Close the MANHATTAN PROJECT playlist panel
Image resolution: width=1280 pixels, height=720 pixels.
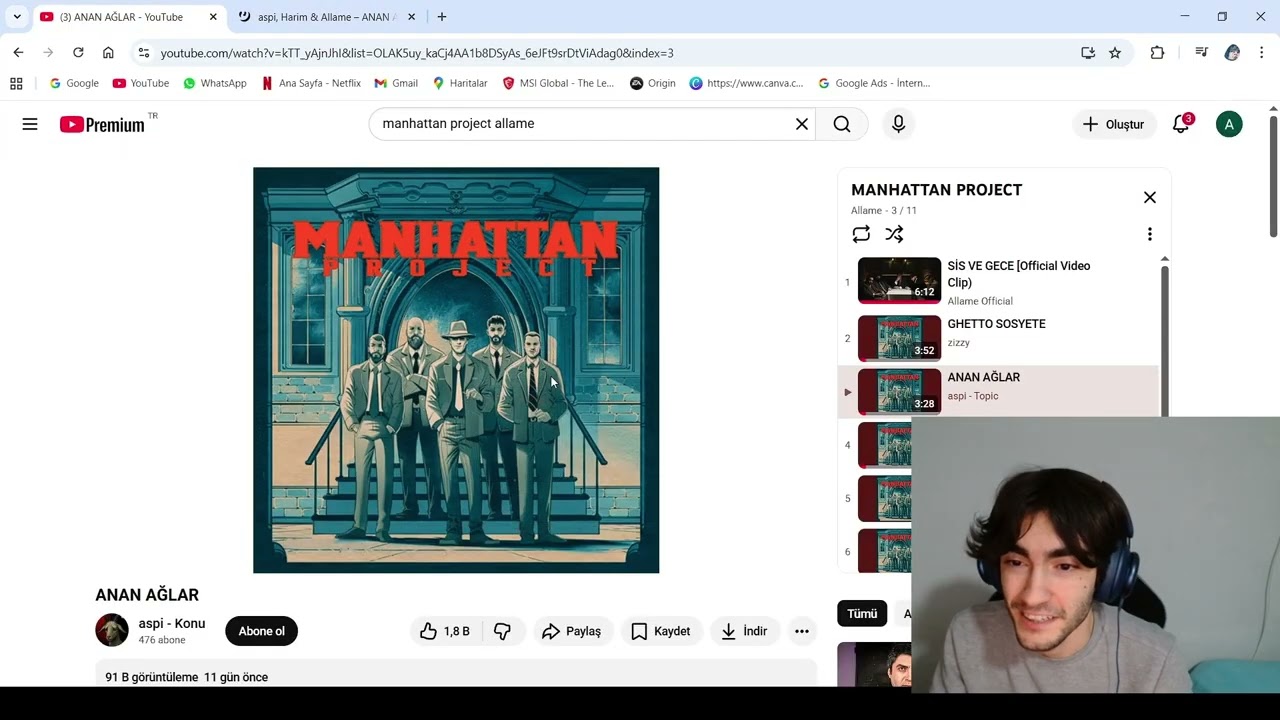pyautogui.click(x=1150, y=197)
